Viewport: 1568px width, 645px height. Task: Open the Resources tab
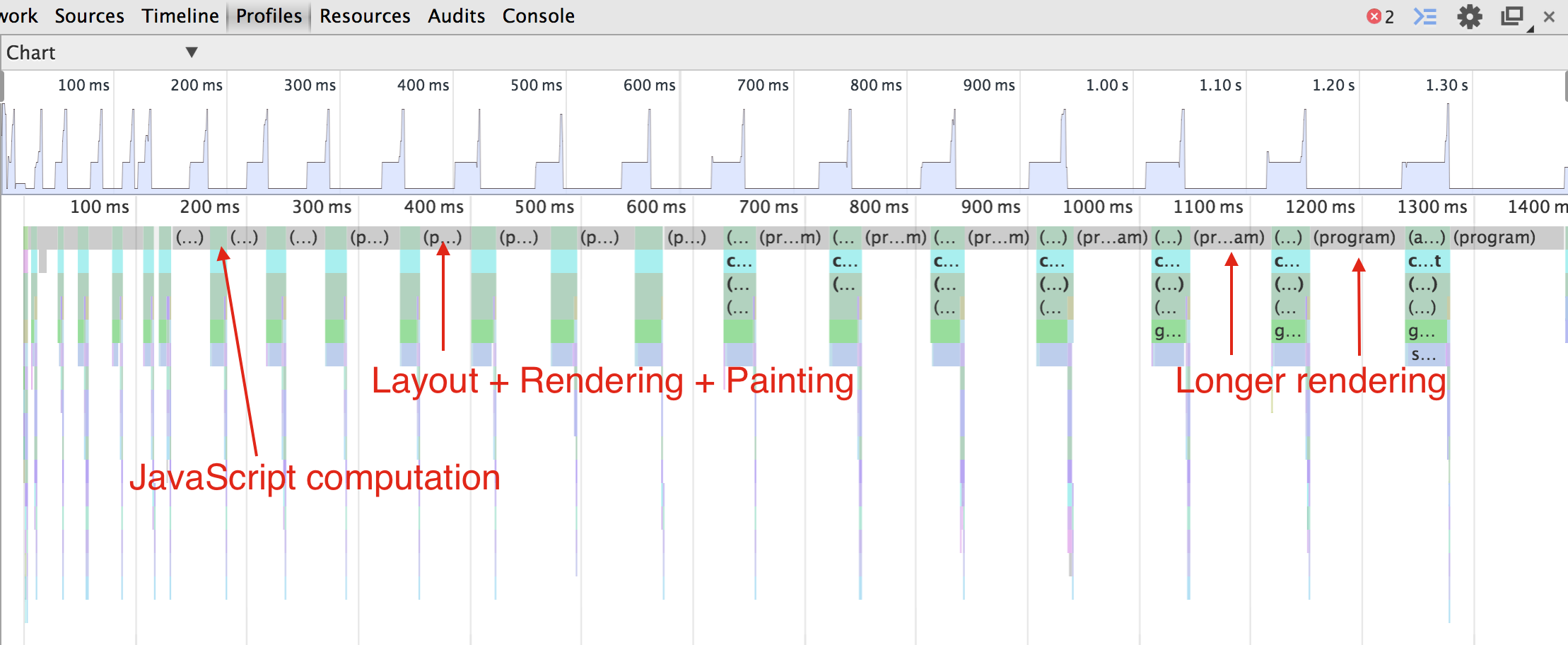pos(365,16)
